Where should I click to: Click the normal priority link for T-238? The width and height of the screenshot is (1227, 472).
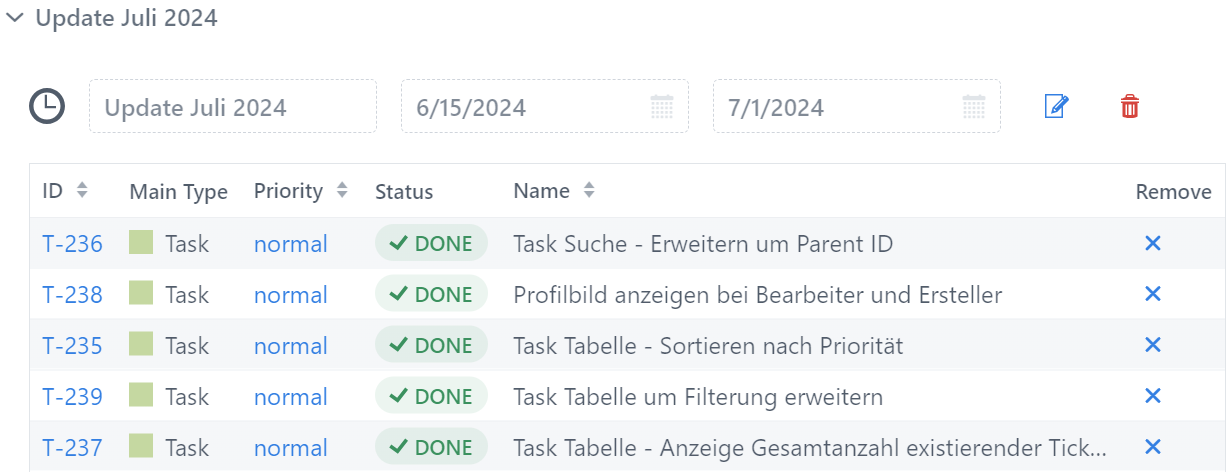click(291, 295)
